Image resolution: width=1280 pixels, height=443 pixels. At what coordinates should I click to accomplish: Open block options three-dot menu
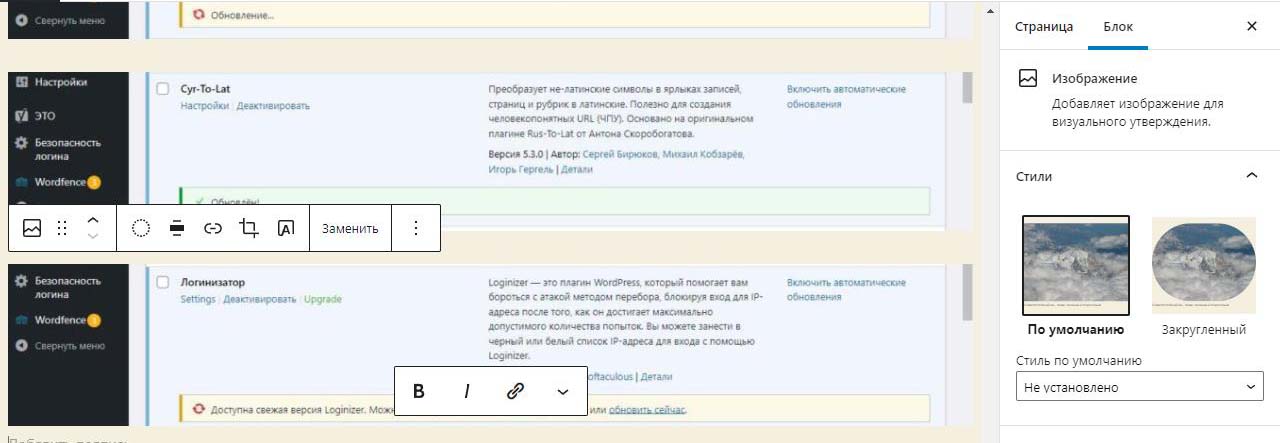(416, 228)
